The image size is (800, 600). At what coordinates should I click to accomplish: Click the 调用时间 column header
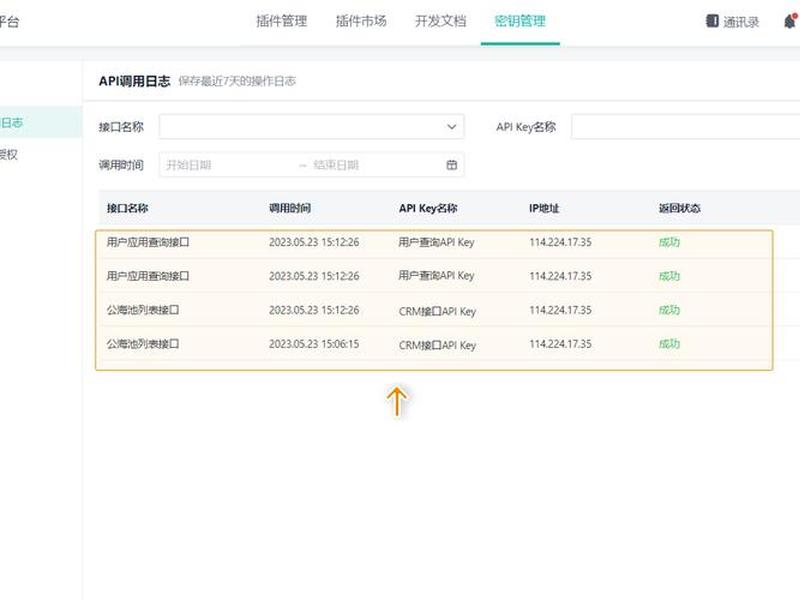(x=290, y=208)
